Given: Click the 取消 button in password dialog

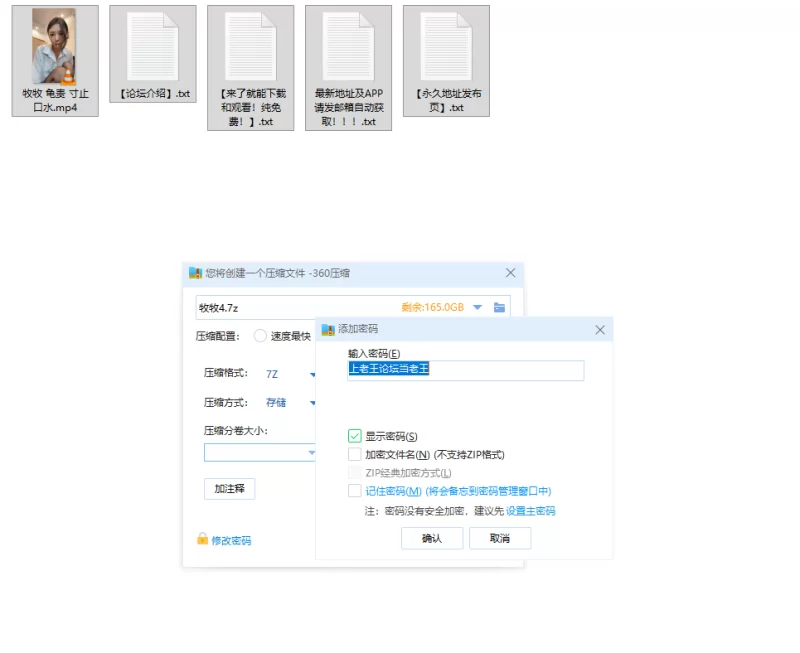Looking at the screenshot, I should point(500,538).
